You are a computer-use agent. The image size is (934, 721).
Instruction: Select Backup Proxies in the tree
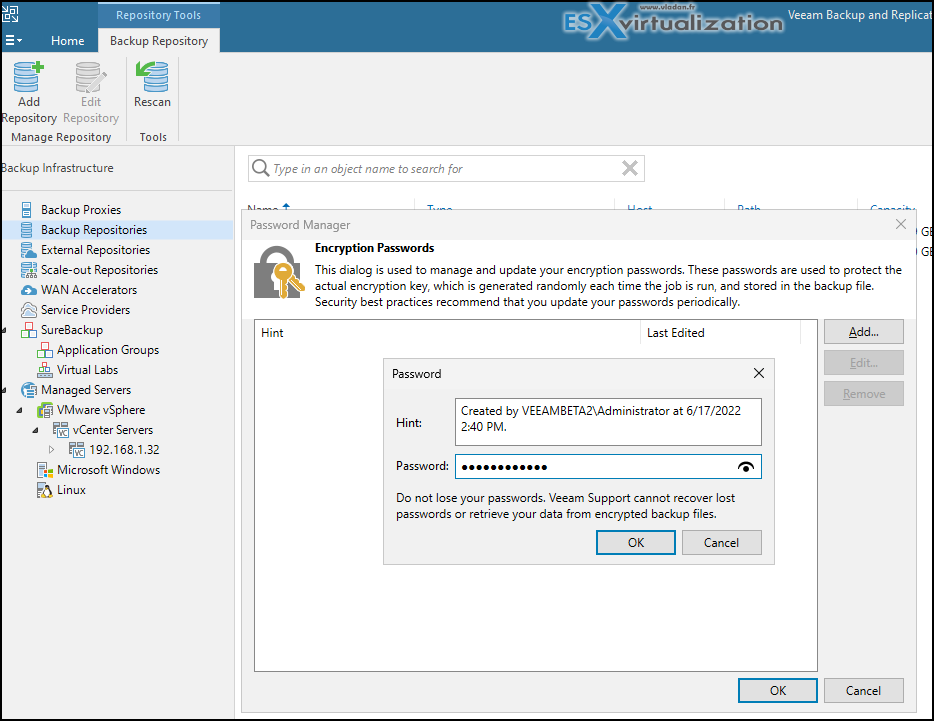click(80, 210)
